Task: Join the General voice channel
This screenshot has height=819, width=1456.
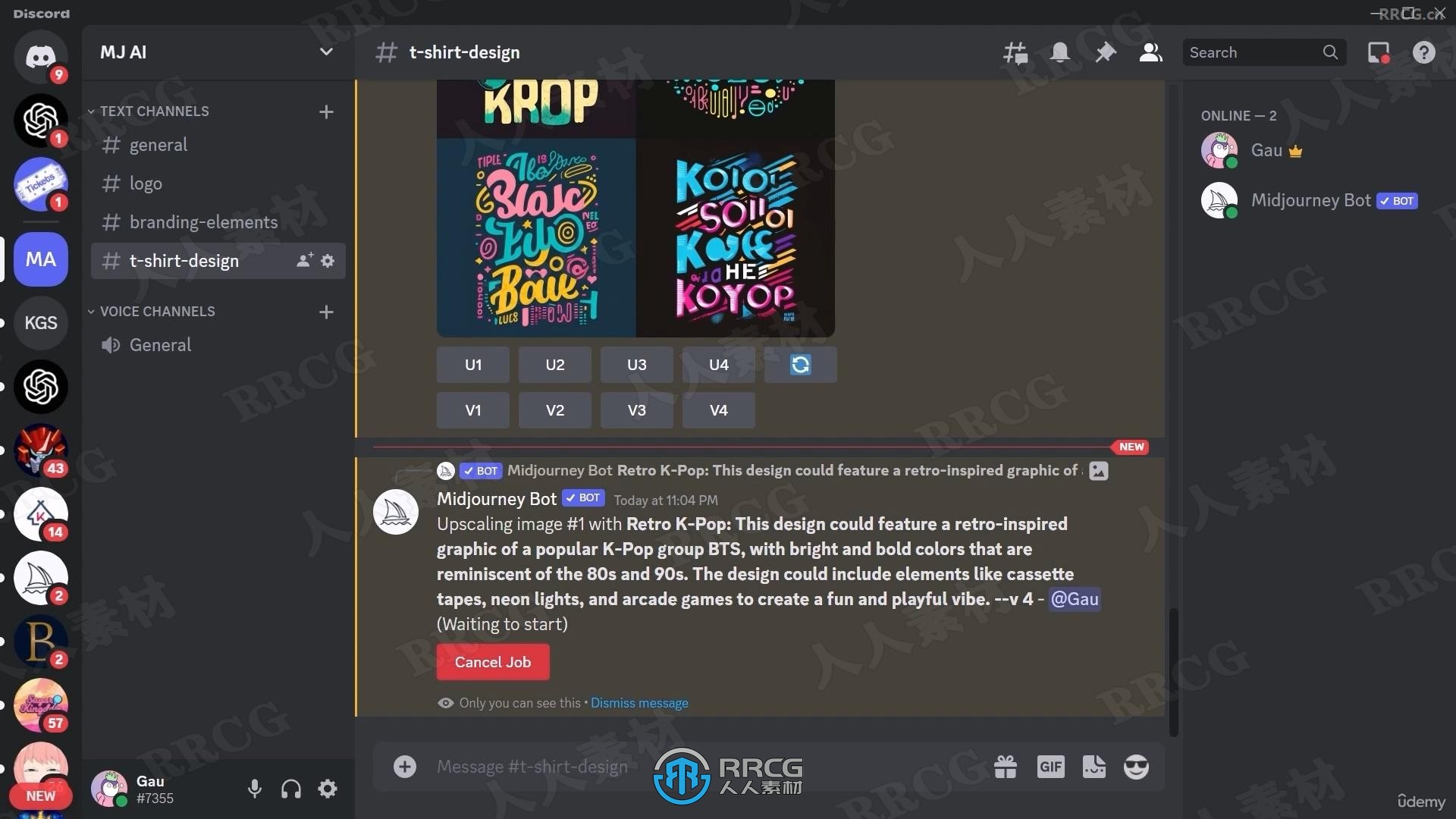Action: coord(218,345)
